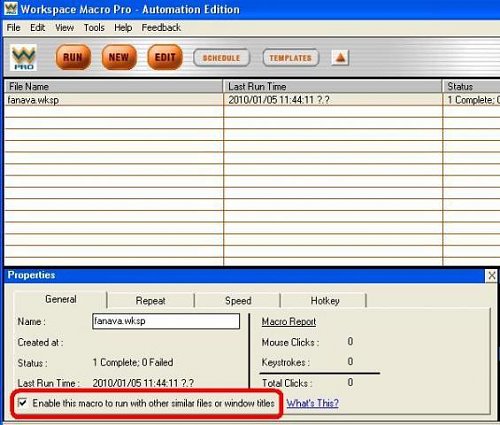This screenshot has height=425, width=500.
Task: Click the Macro Report heading
Action: tap(289, 322)
